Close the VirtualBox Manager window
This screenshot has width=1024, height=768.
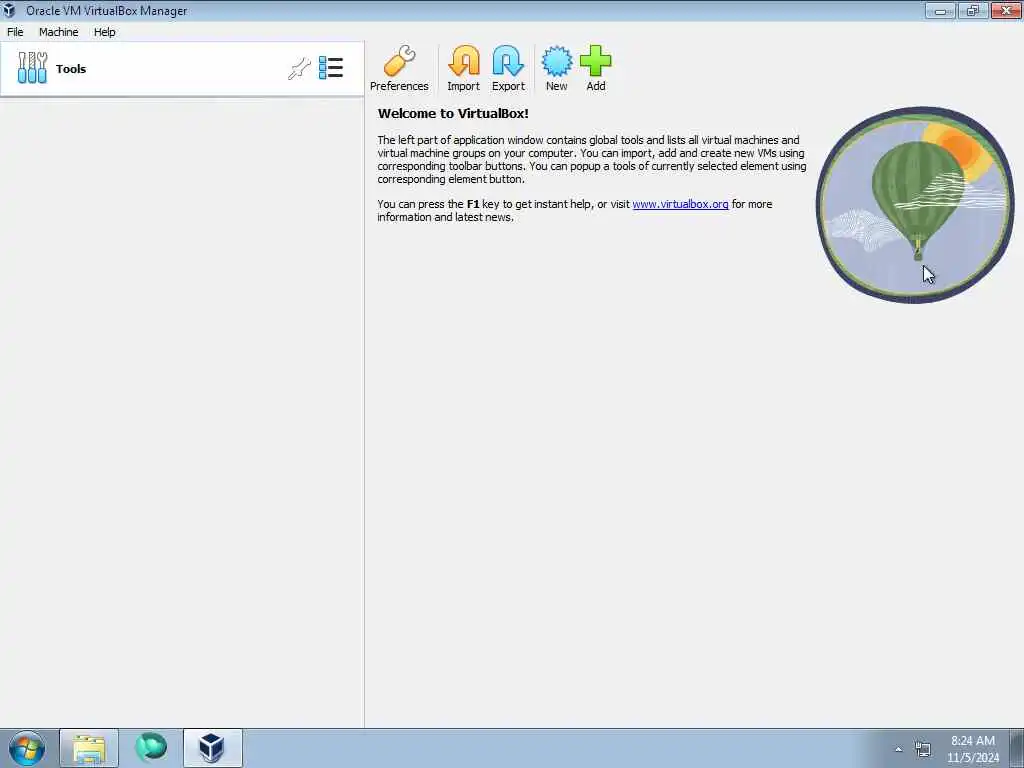point(1006,10)
